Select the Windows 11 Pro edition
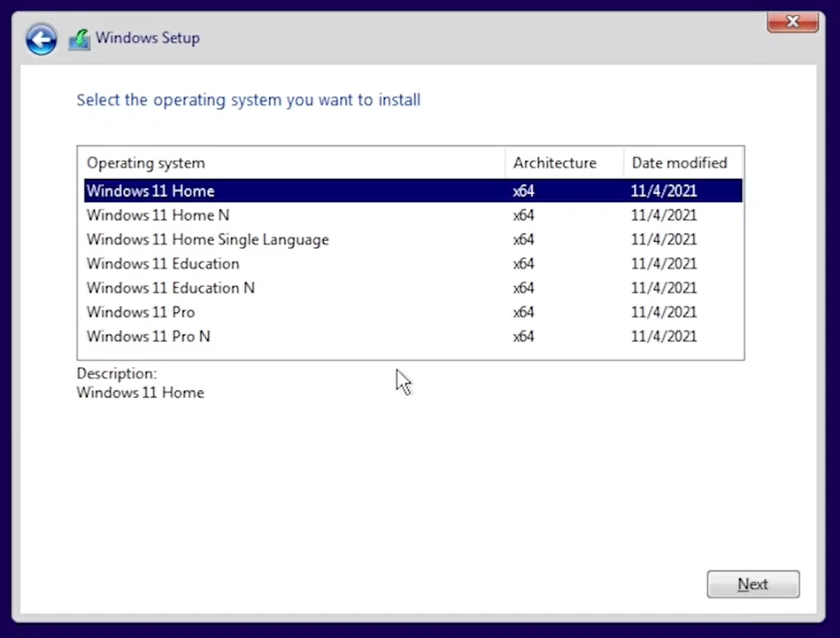Viewport: 840px width, 638px height. (141, 312)
